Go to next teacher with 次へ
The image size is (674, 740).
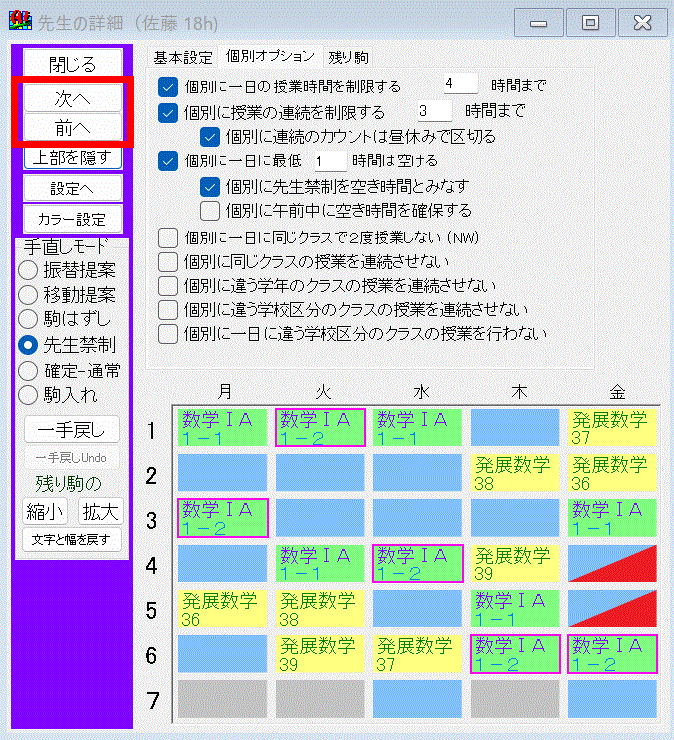72,98
